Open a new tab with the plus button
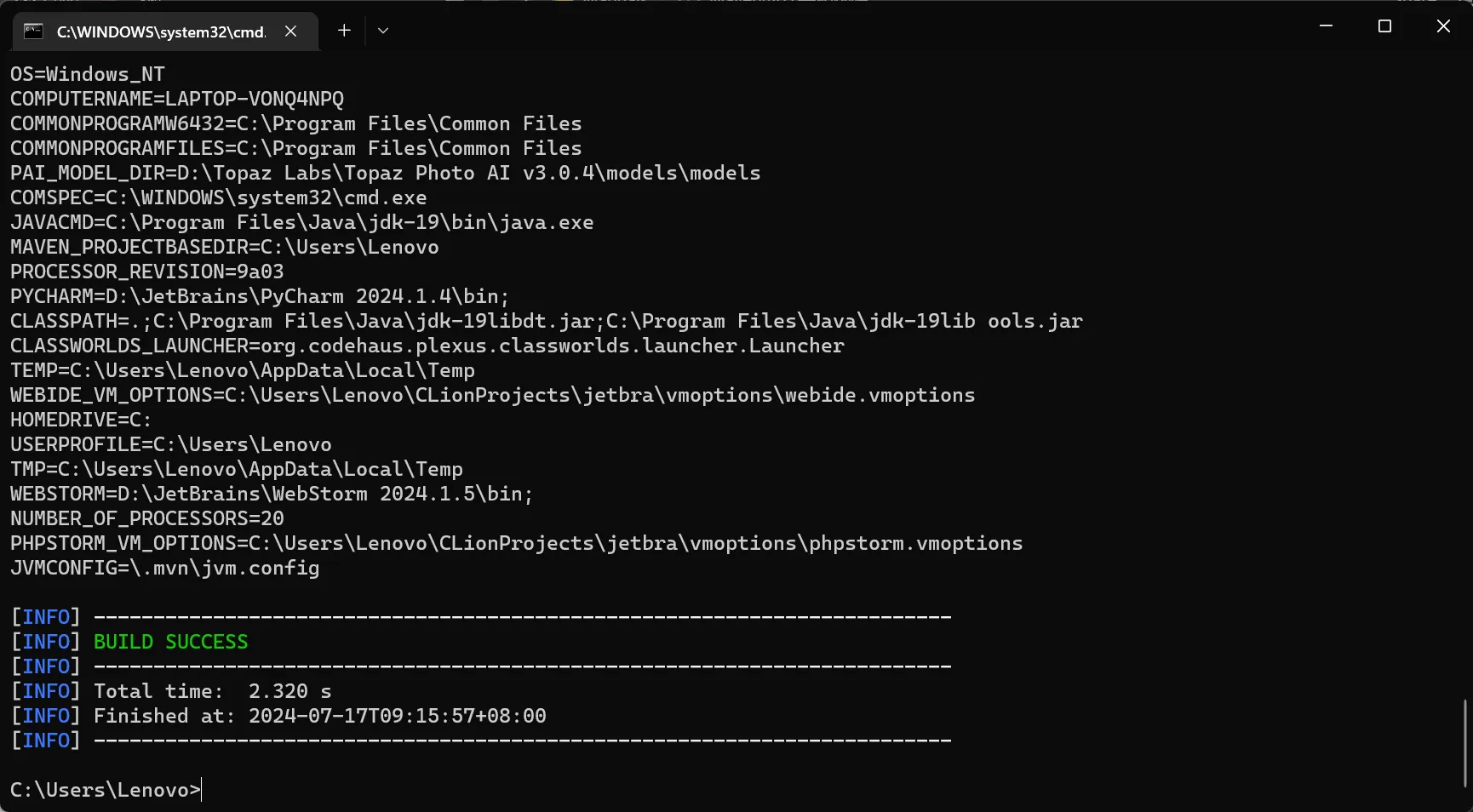This screenshot has width=1473, height=812. (x=344, y=31)
